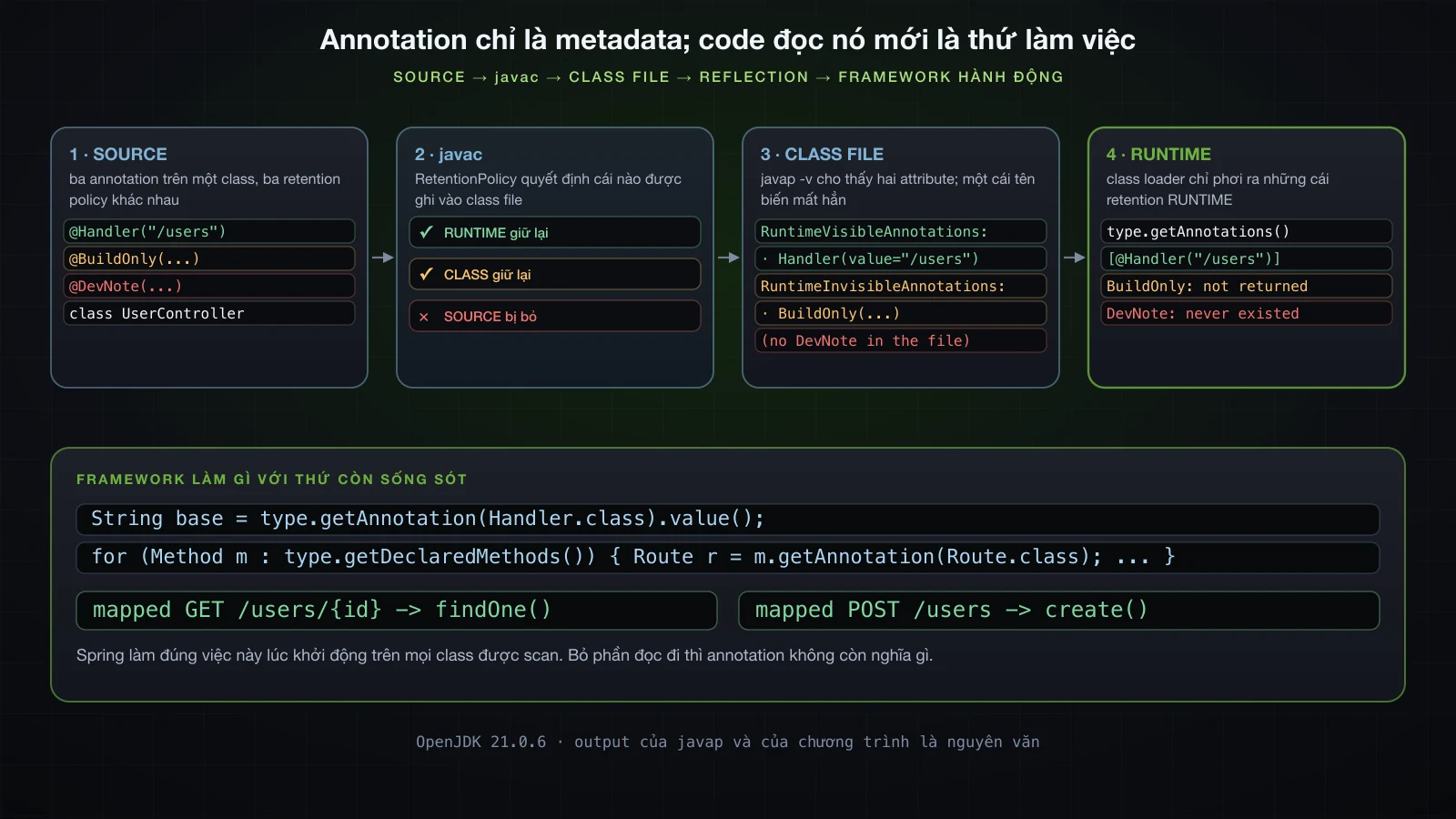Select the row 'RuntimeVisibleAnnotations:'
Viewport: 1456px width, 819px height.
(x=901, y=231)
